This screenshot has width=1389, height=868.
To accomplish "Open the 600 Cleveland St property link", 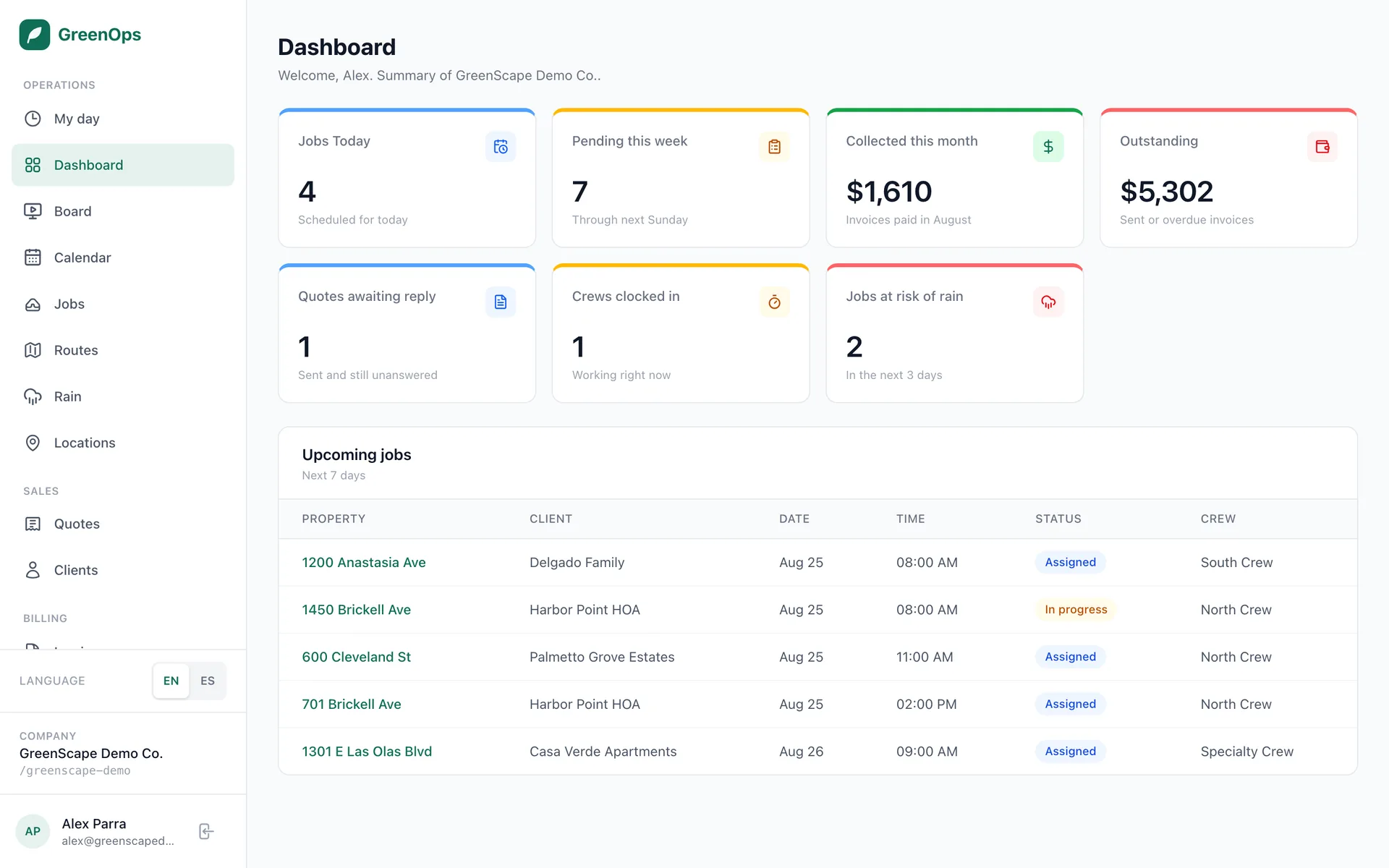I will tap(357, 657).
